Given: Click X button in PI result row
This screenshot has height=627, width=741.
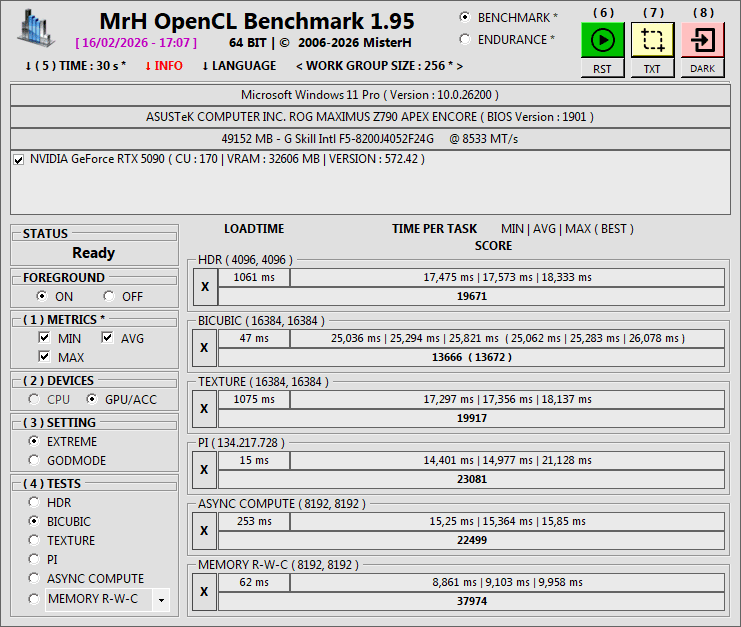Looking at the screenshot, I should [x=205, y=470].
